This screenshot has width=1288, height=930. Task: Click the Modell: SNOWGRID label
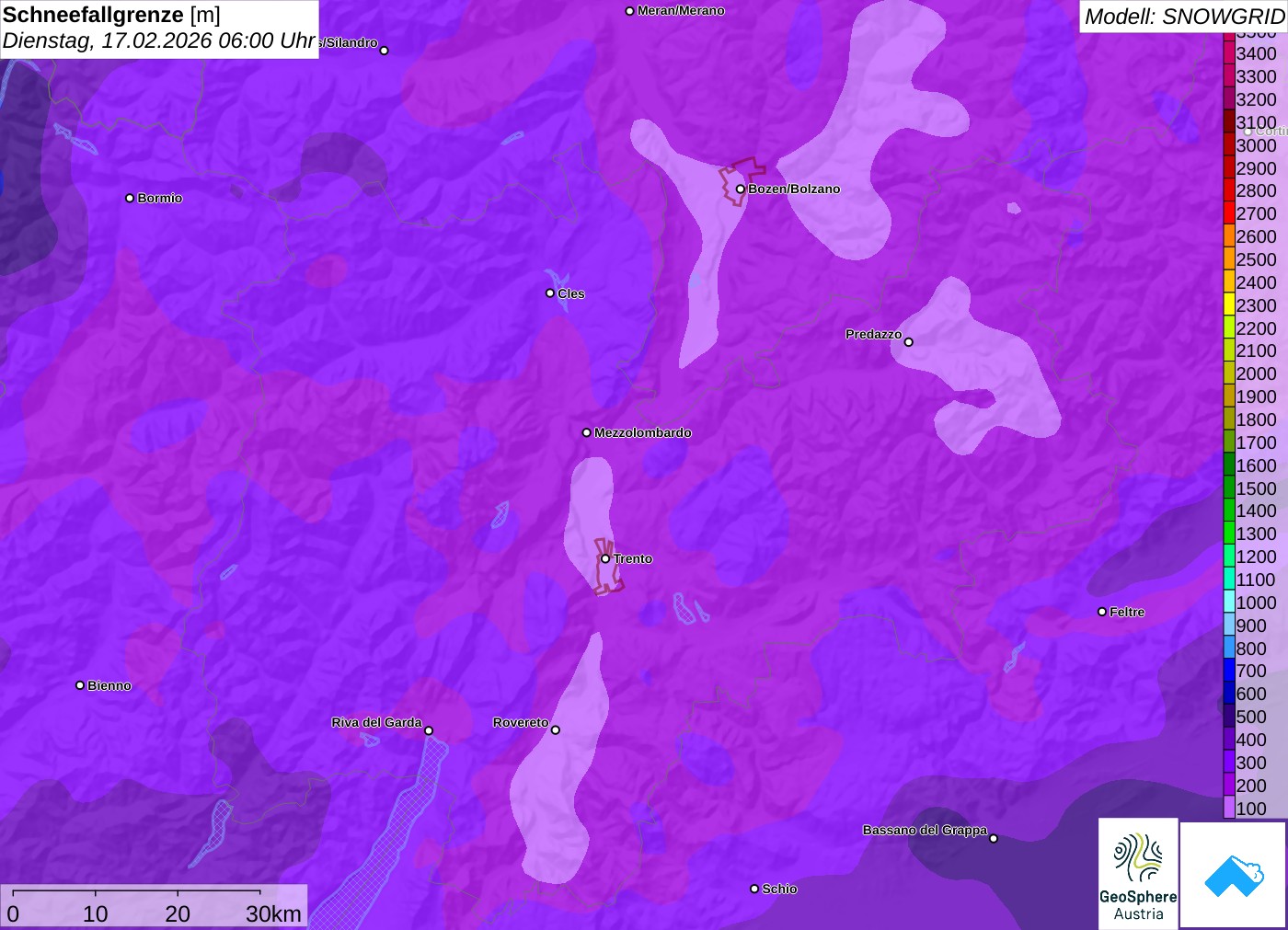tap(1185, 17)
